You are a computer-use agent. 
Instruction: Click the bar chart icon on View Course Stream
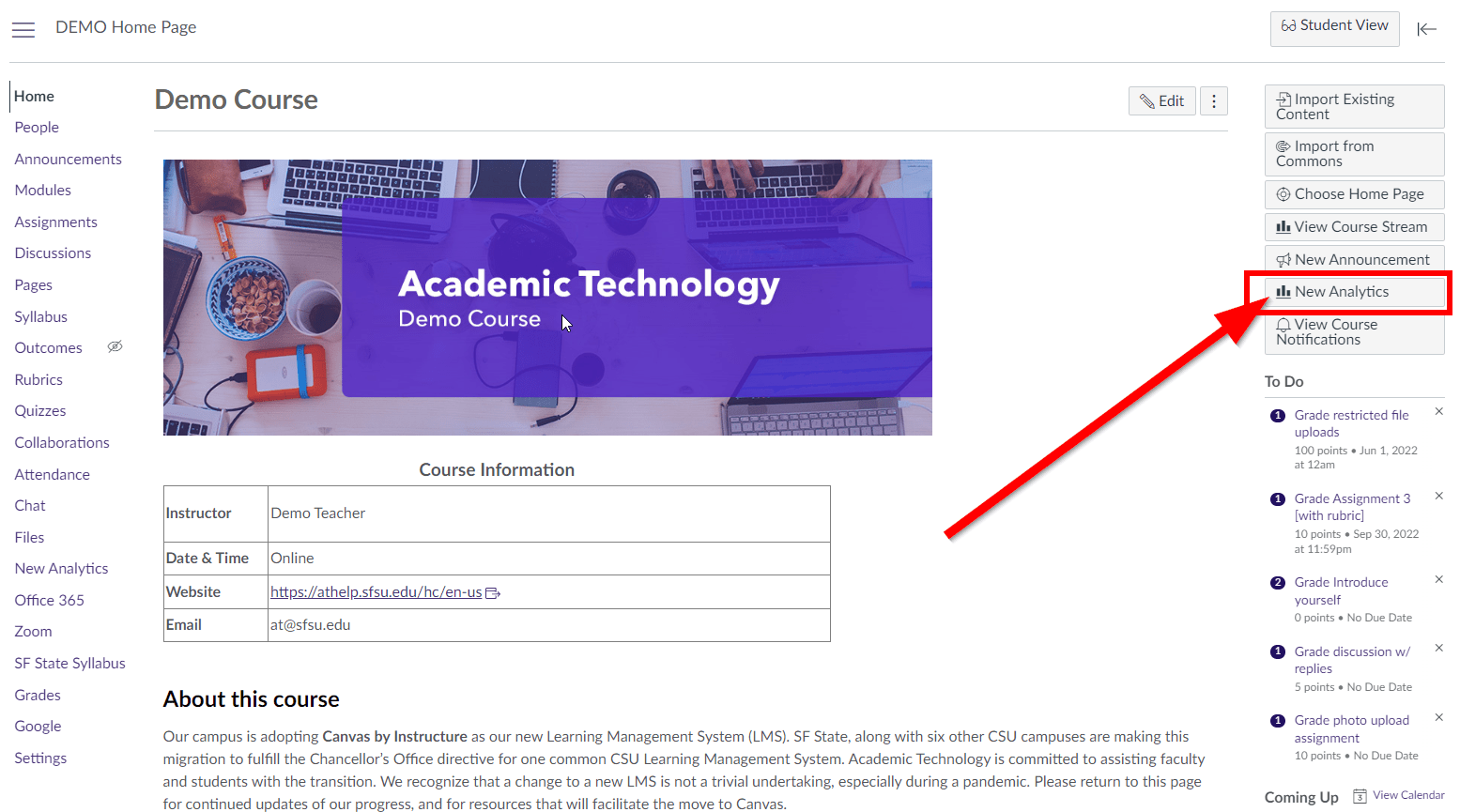tap(1283, 226)
